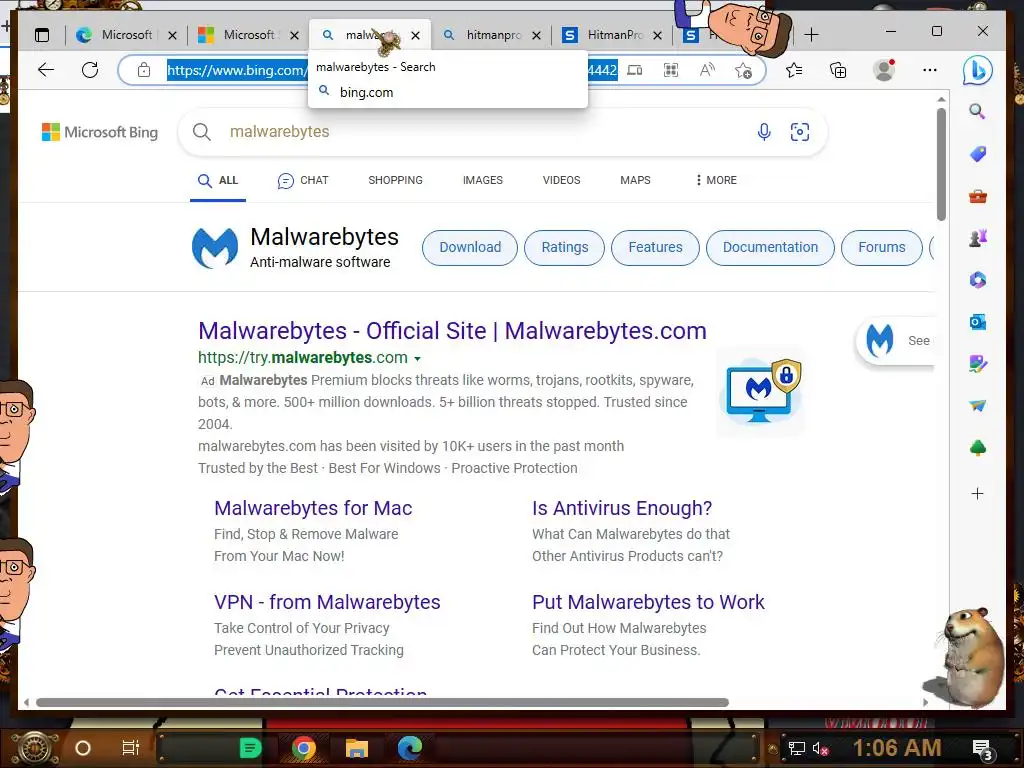Open IMAGES search results
Viewport: 1024px width, 768px height.
483,180
